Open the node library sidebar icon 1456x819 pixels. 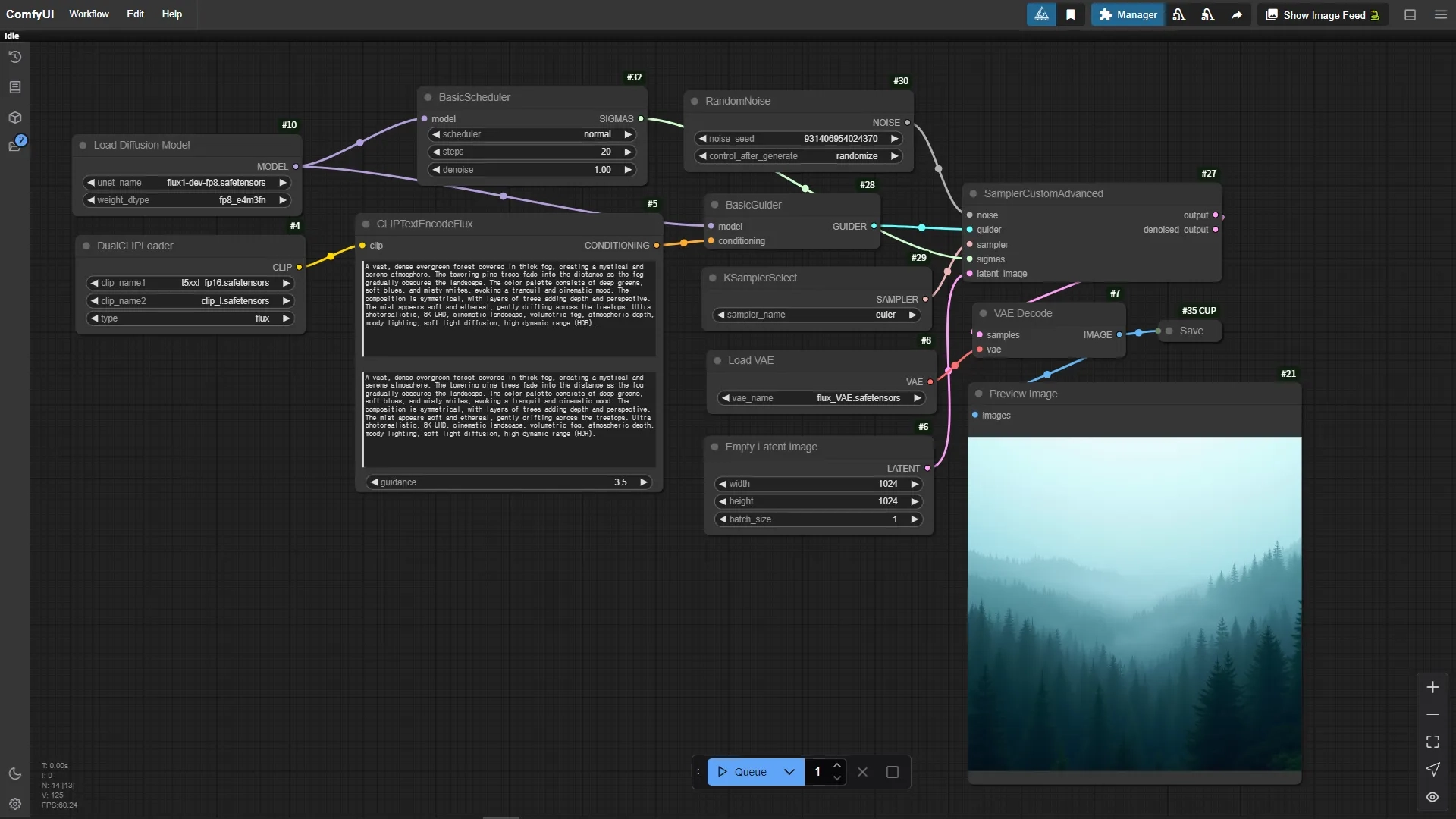tap(14, 87)
